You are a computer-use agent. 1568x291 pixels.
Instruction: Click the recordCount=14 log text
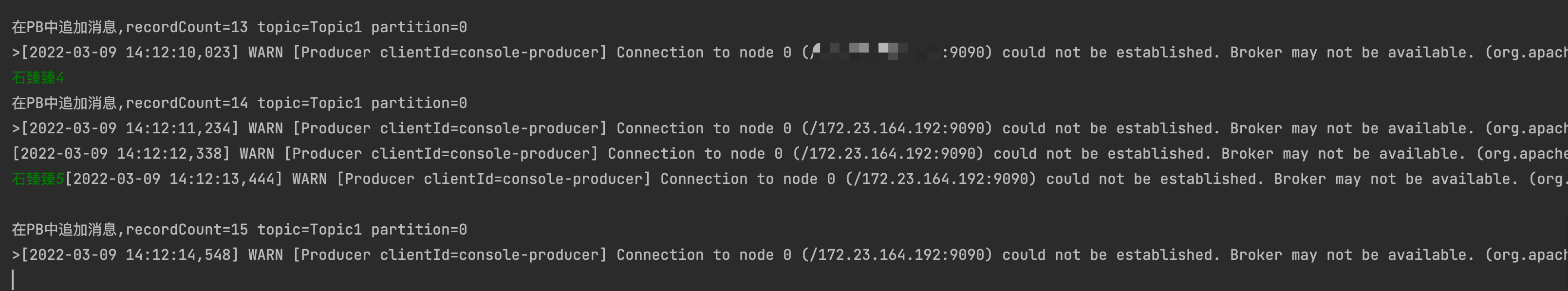[x=186, y=104]
